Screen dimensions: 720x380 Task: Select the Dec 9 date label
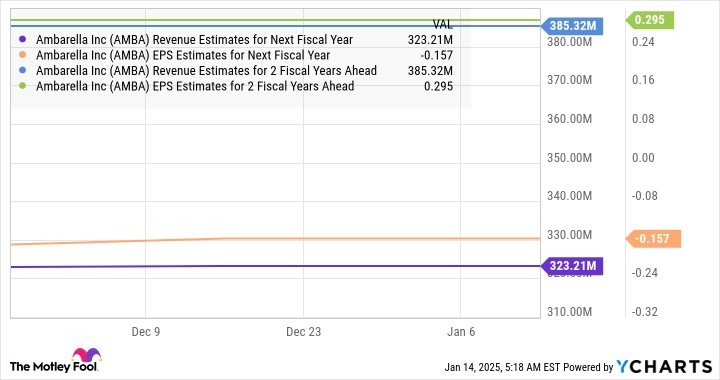146,332
